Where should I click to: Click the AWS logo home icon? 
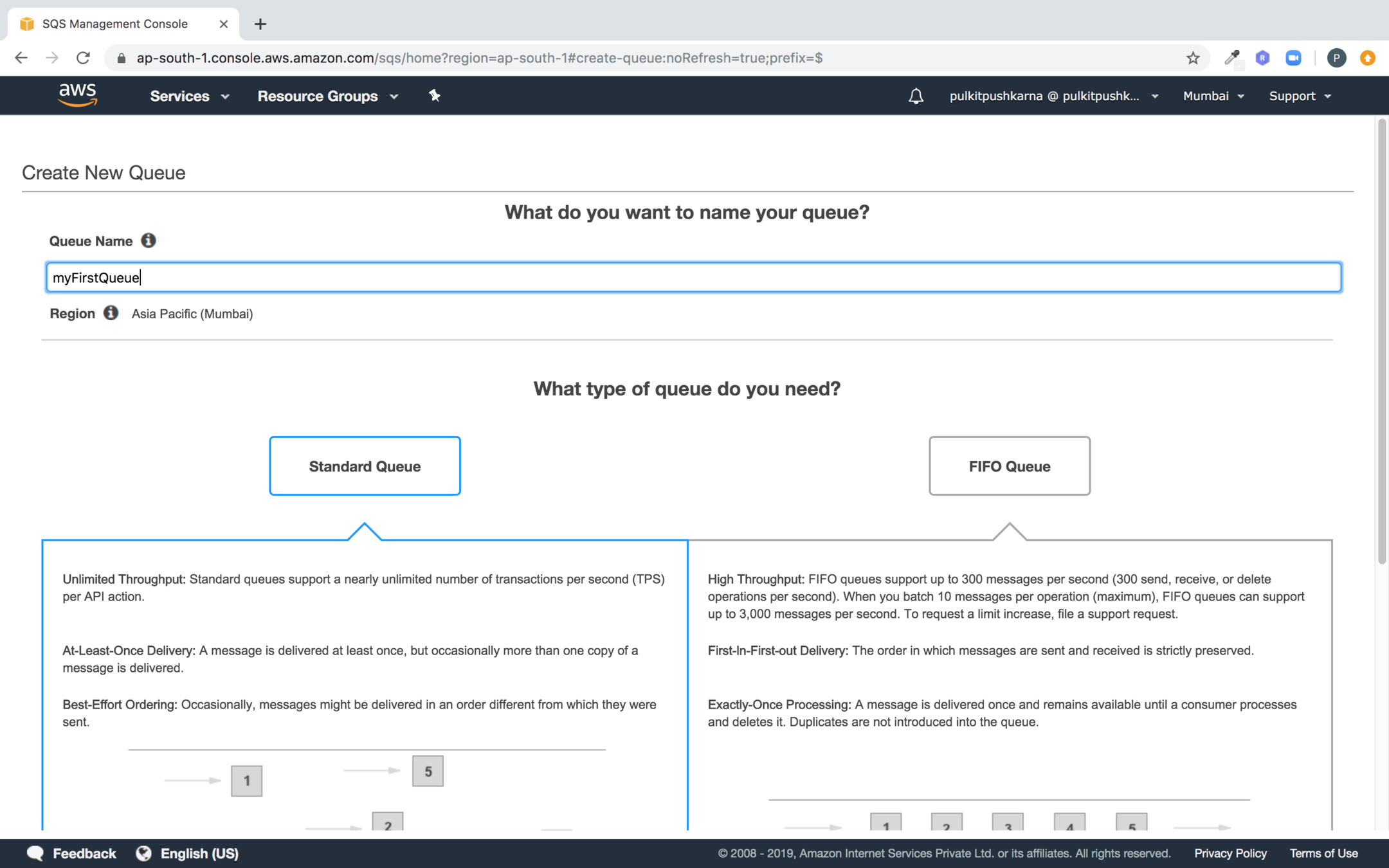pos(77,95)
